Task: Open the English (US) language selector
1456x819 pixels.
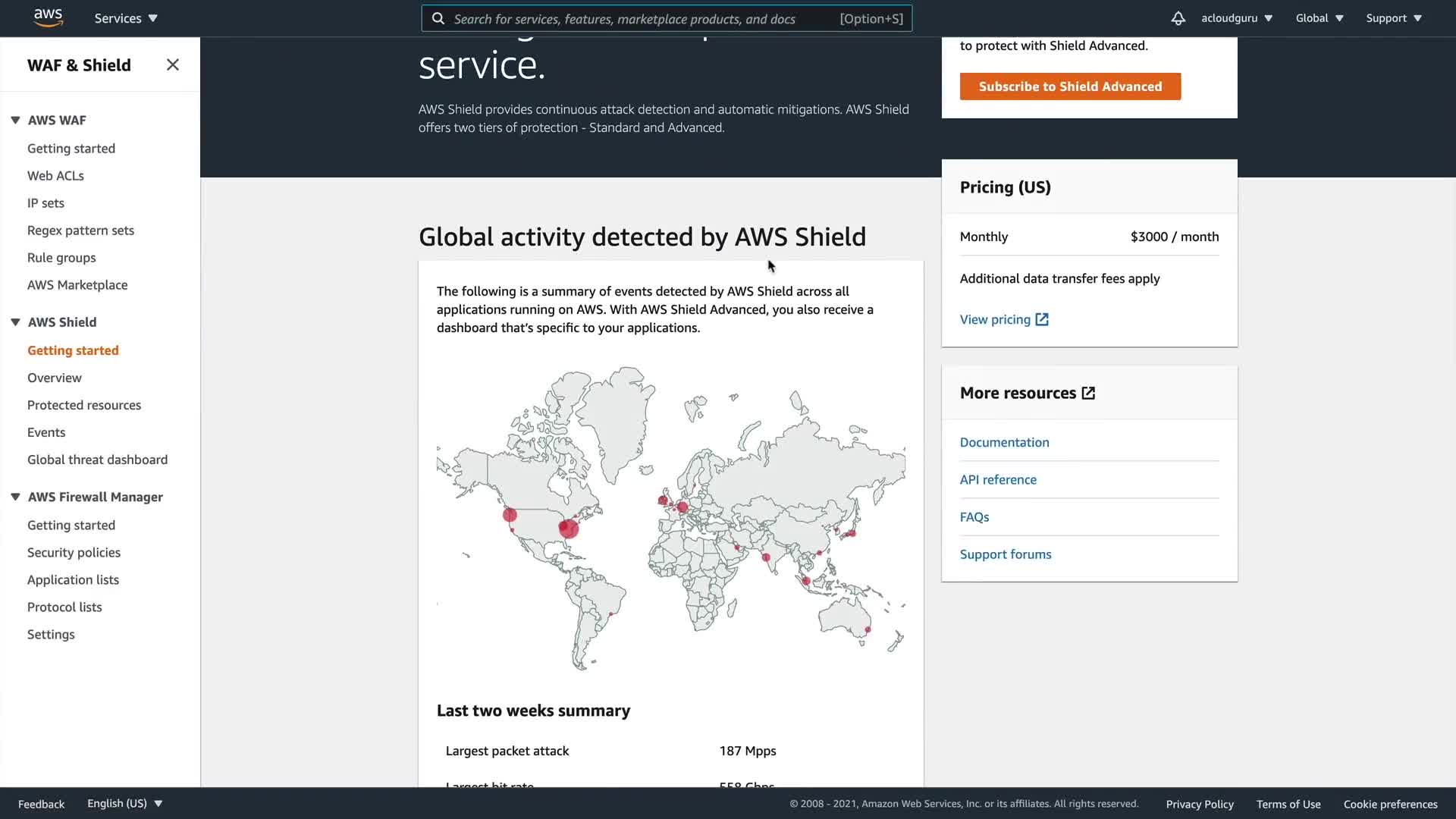Action: click(125, 804)
